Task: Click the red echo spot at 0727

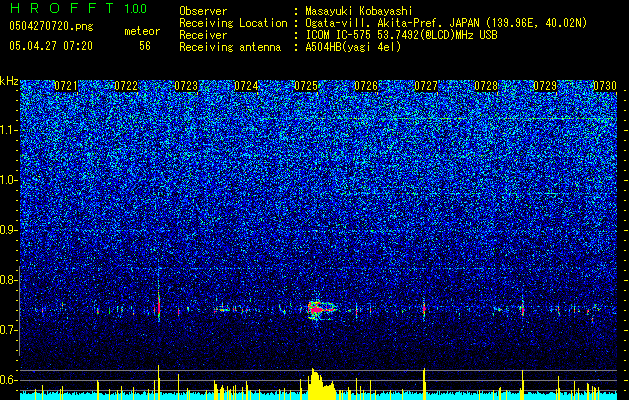Action: pos(424,309)
